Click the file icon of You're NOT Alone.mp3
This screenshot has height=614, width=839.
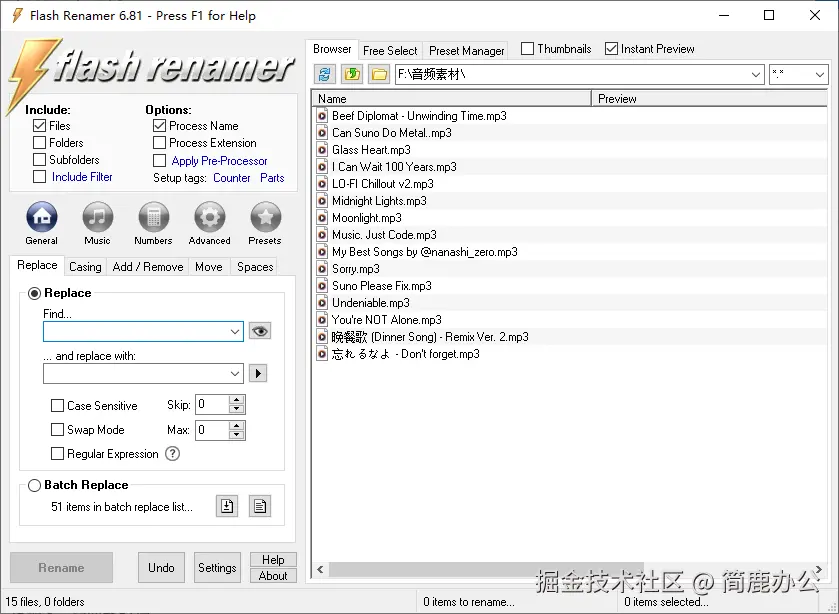(x=322, y=320)
